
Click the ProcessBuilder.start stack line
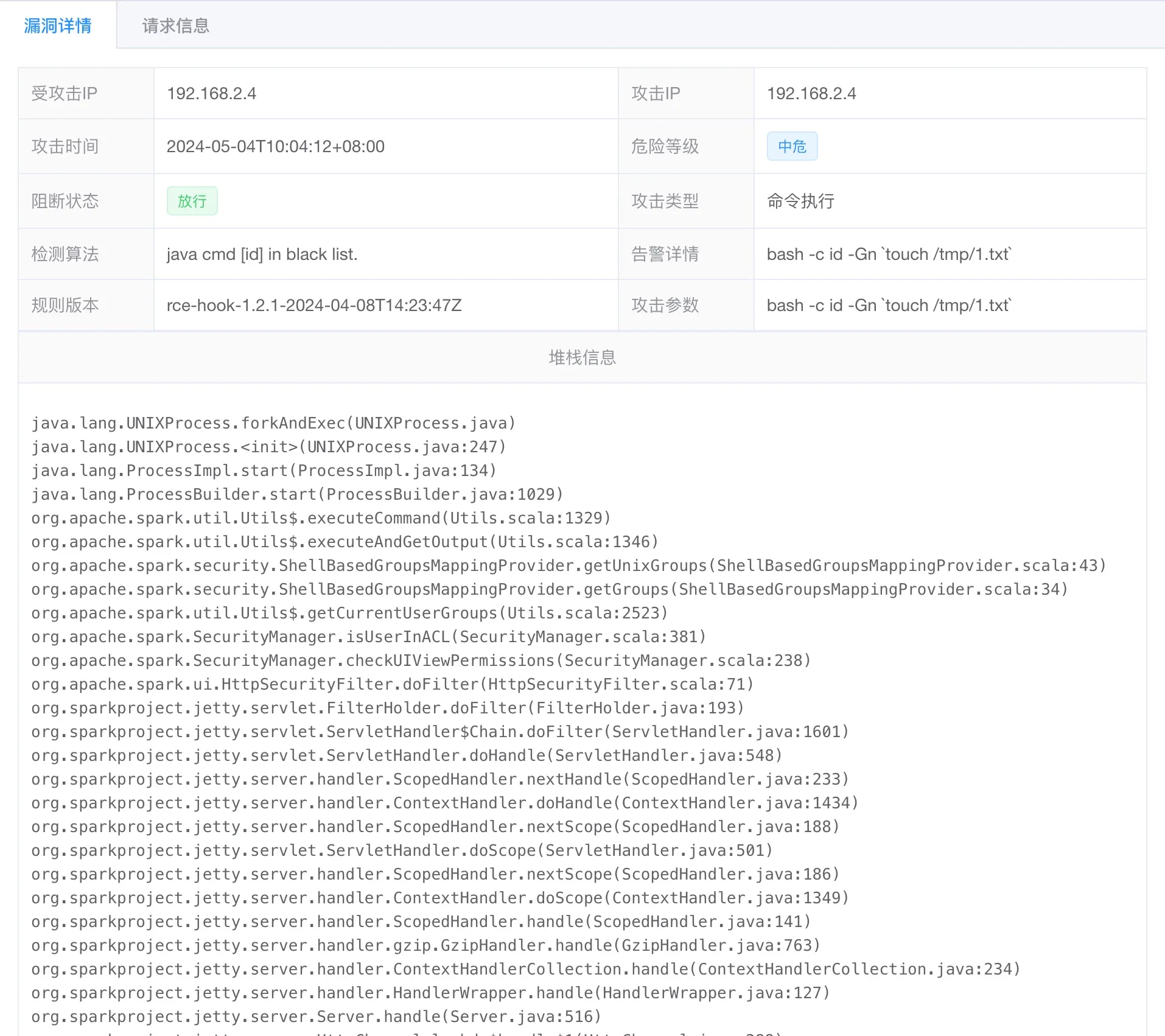pyautogui.click(x=297, y=495)
